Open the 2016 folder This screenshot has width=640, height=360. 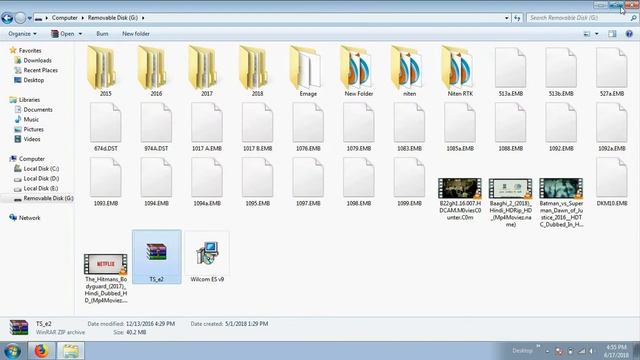click(156, 71)
